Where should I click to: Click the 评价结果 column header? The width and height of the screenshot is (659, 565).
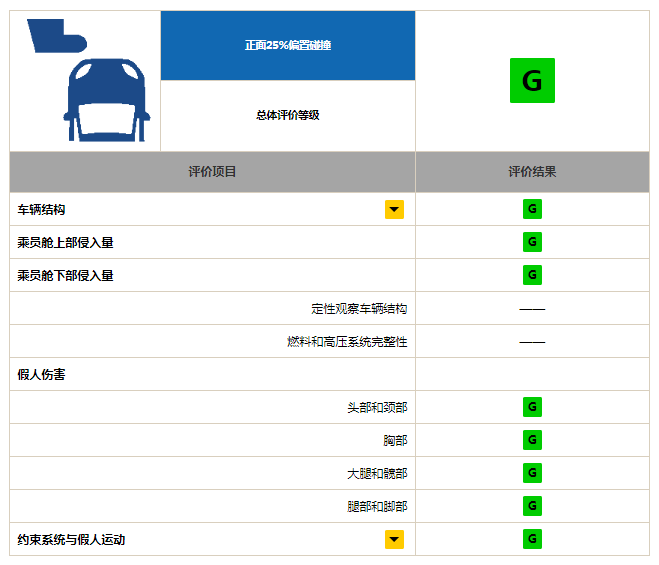click(532, 172)
